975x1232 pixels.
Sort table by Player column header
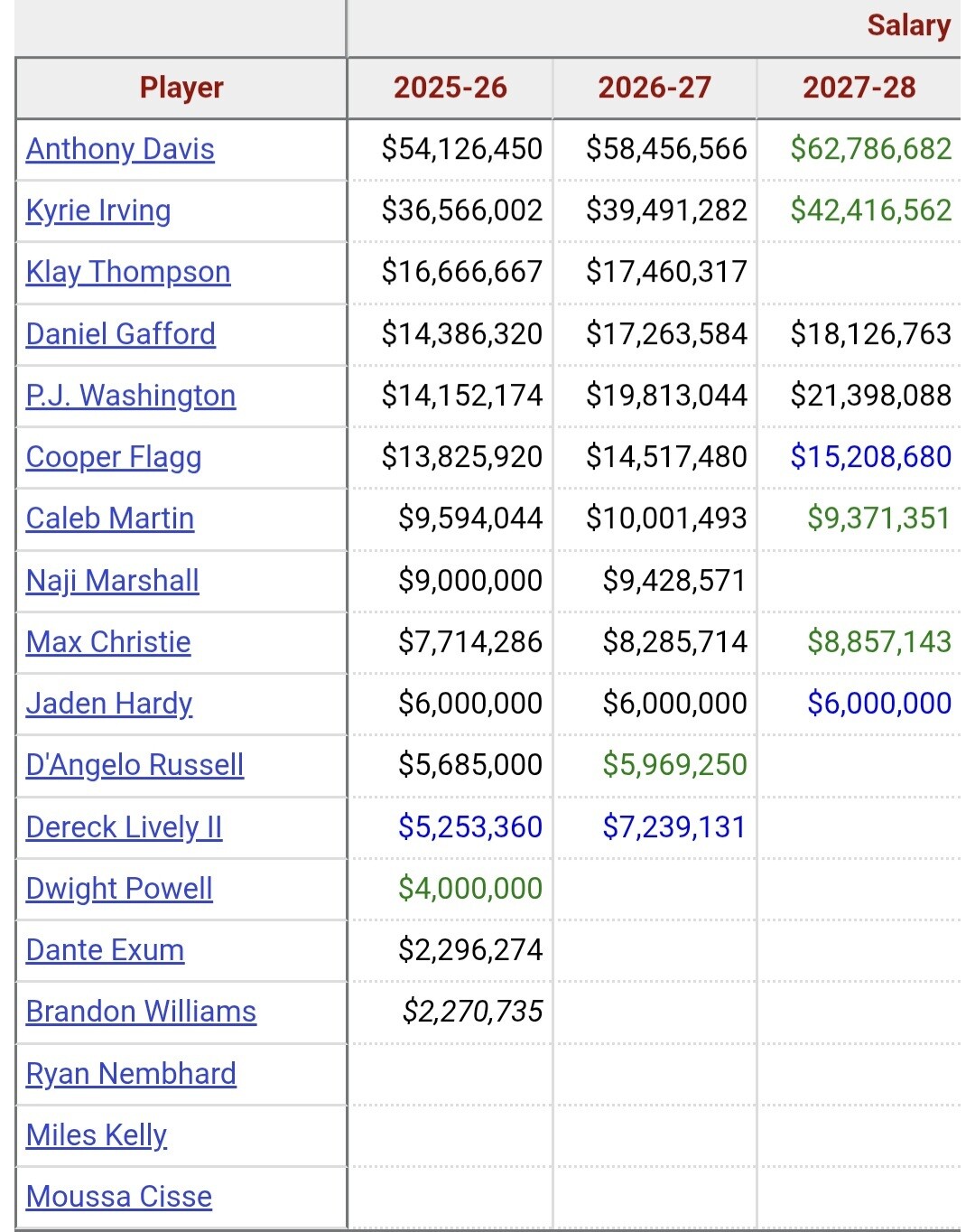tap(181, 88)
